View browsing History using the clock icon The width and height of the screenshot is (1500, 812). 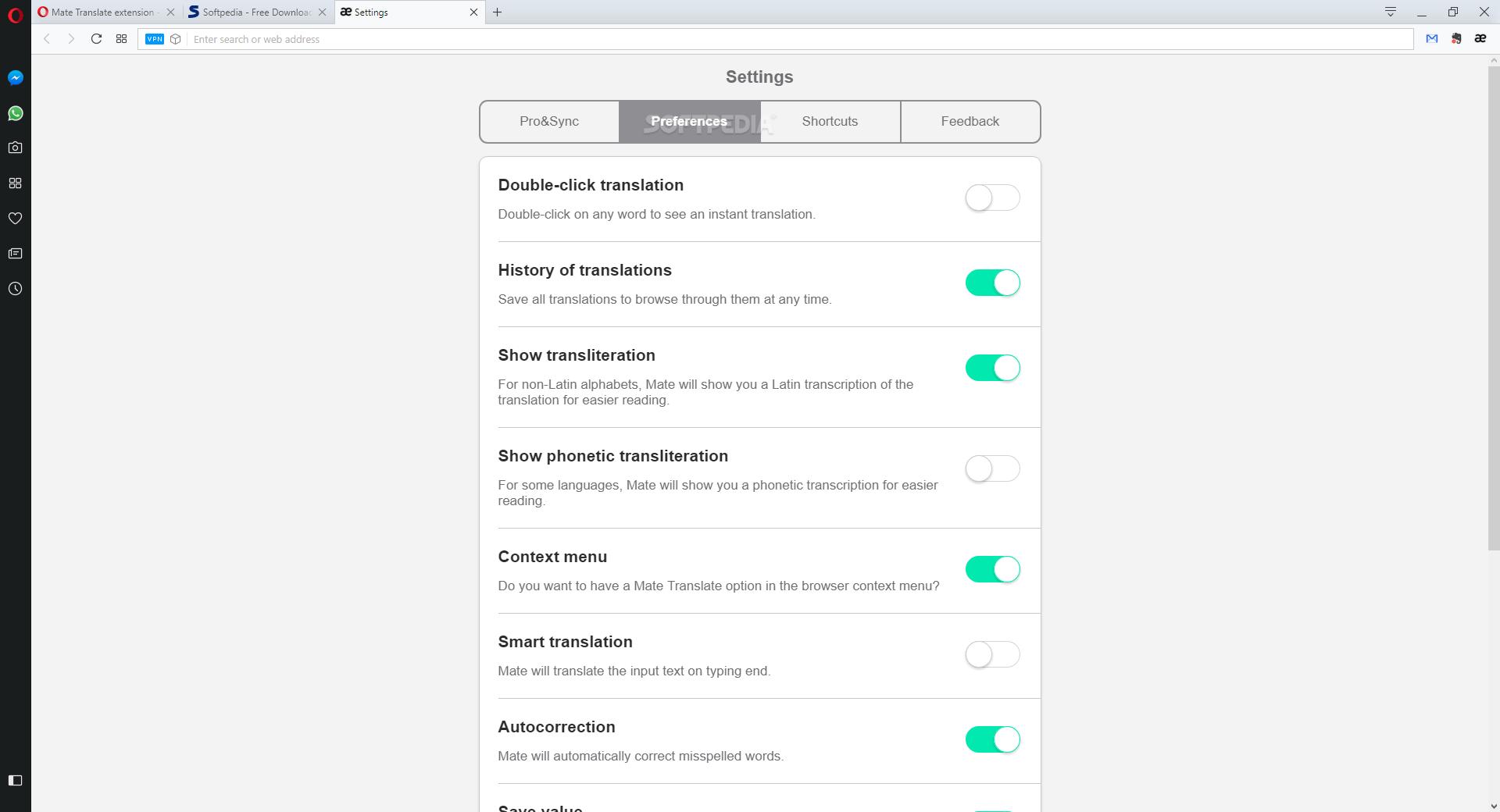pos(16,288)
